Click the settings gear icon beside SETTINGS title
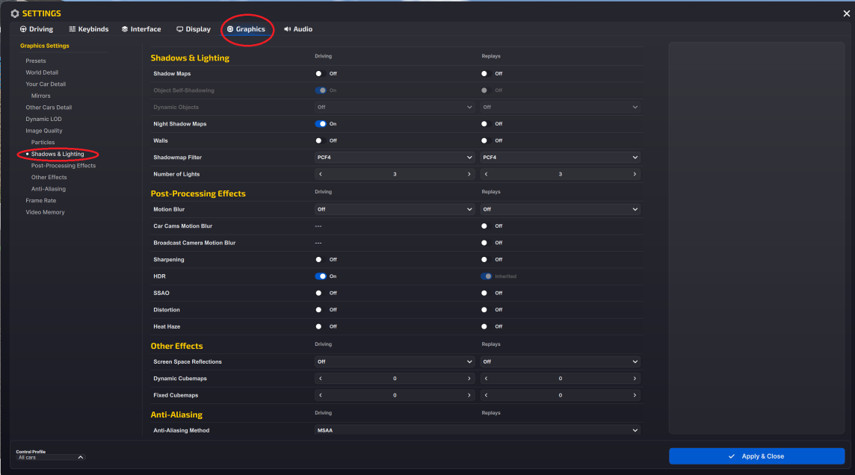 click(x=15, y=14)
